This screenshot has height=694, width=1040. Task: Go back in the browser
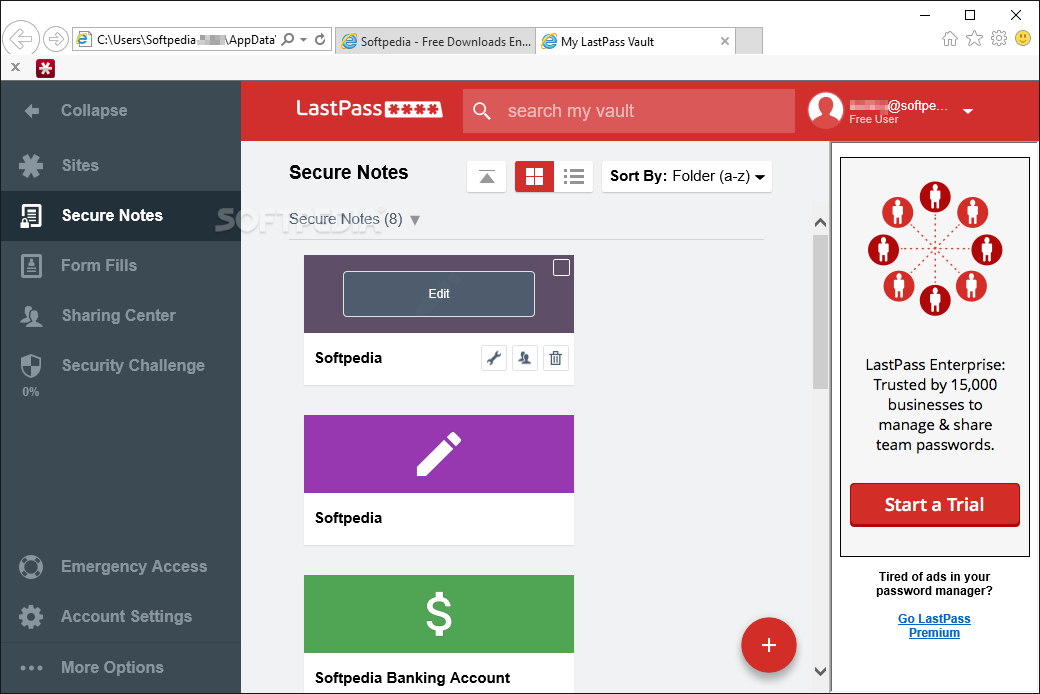[21, 39]
